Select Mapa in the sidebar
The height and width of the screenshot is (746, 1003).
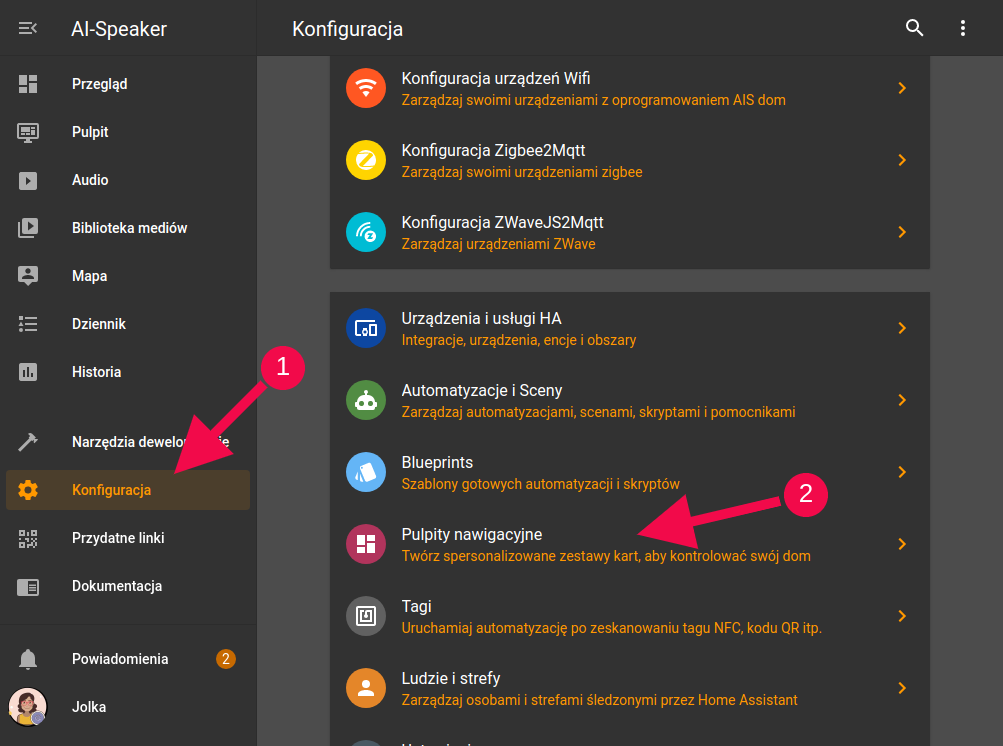pyautogui.click(x=128, y=276)
